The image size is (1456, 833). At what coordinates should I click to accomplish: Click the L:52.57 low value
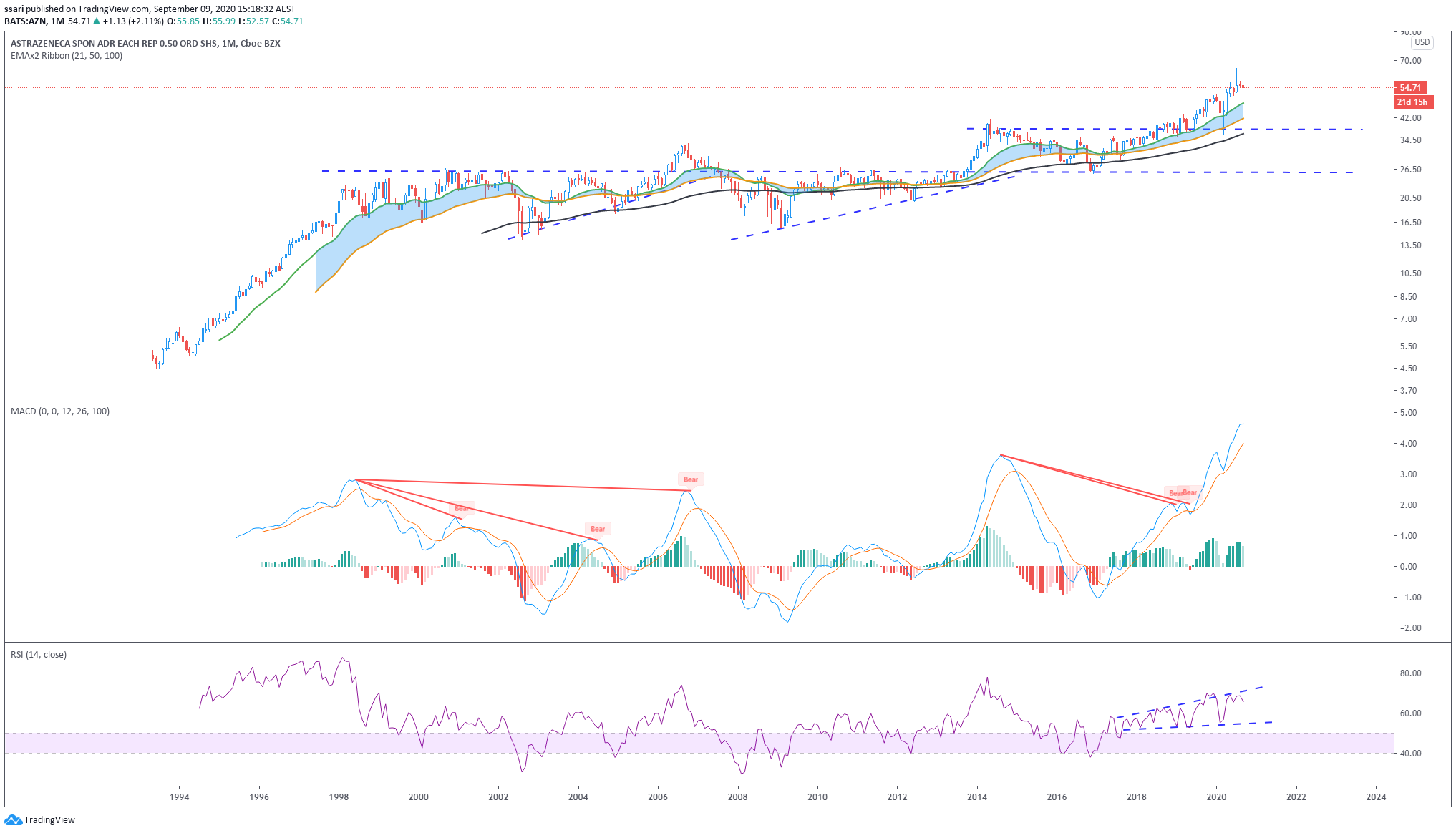click(254, 21)
